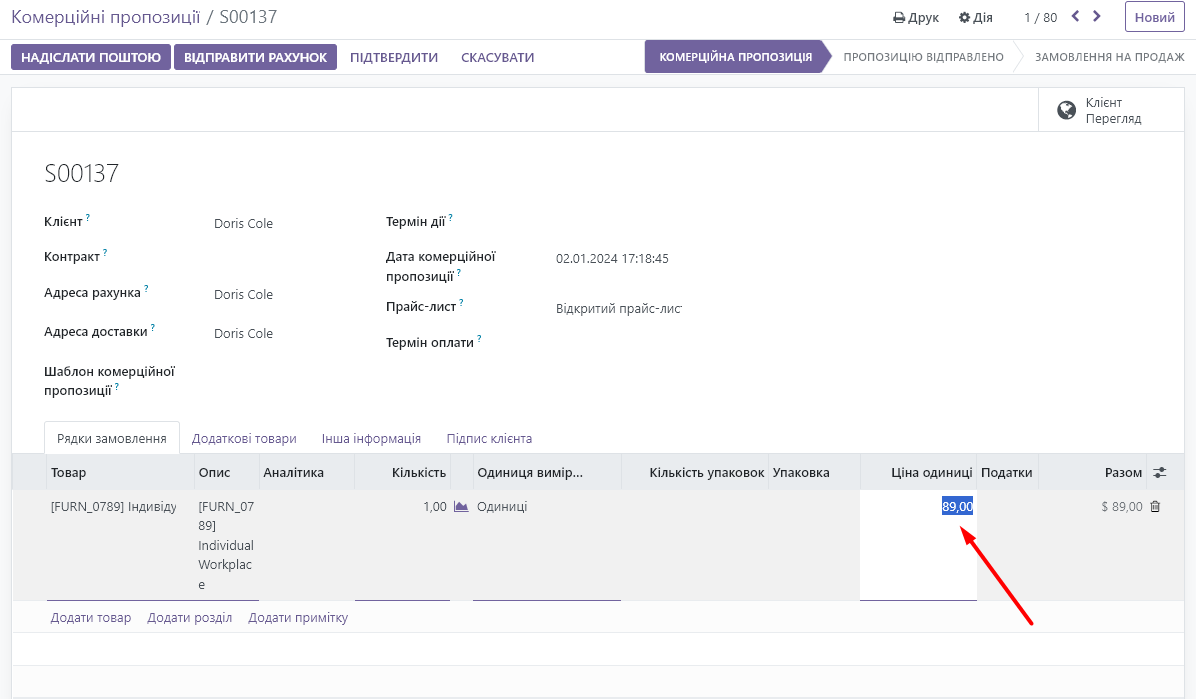This screenshot has height=699, width=1196.
Task: Open the Дія action gear menu
Action: [x=976, y=18]
